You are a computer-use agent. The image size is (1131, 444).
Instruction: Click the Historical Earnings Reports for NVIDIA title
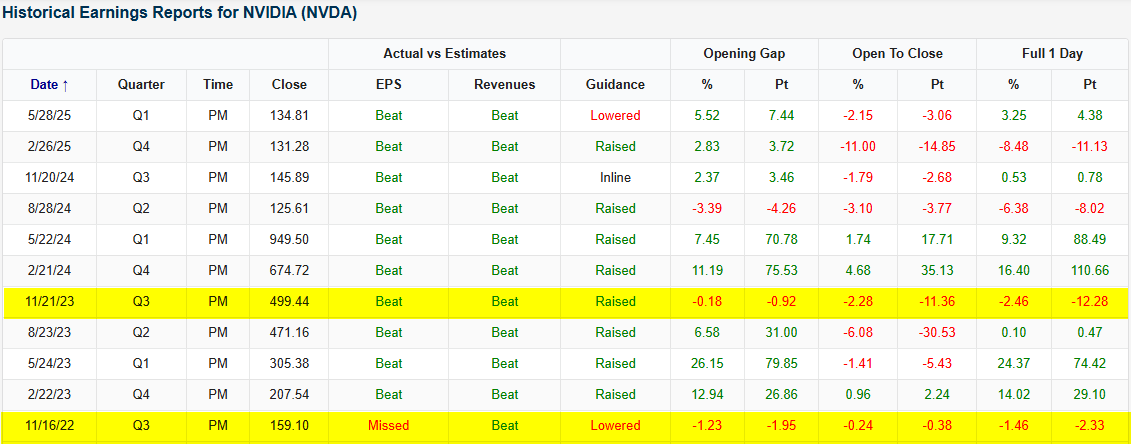pos(180,13)
